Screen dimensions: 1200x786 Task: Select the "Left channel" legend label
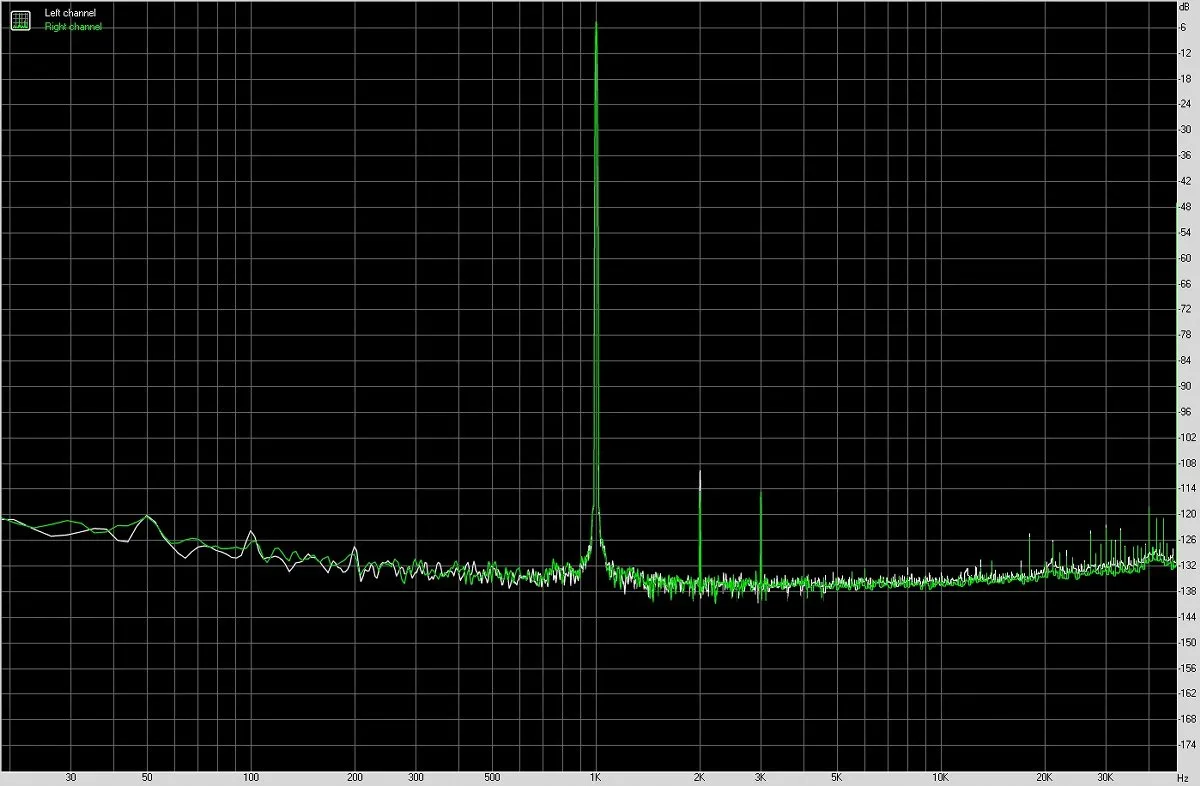(x=71, y=13)
